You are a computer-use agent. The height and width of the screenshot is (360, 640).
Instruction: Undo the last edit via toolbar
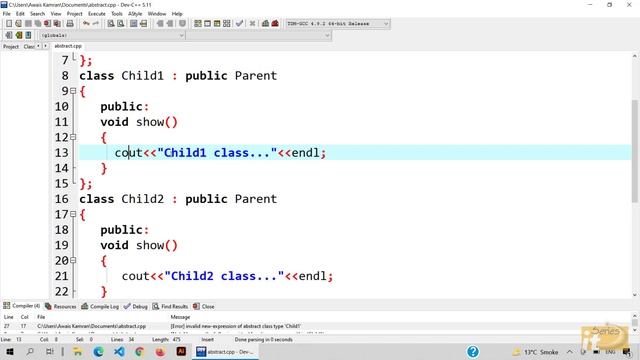(x=86, y=24)
